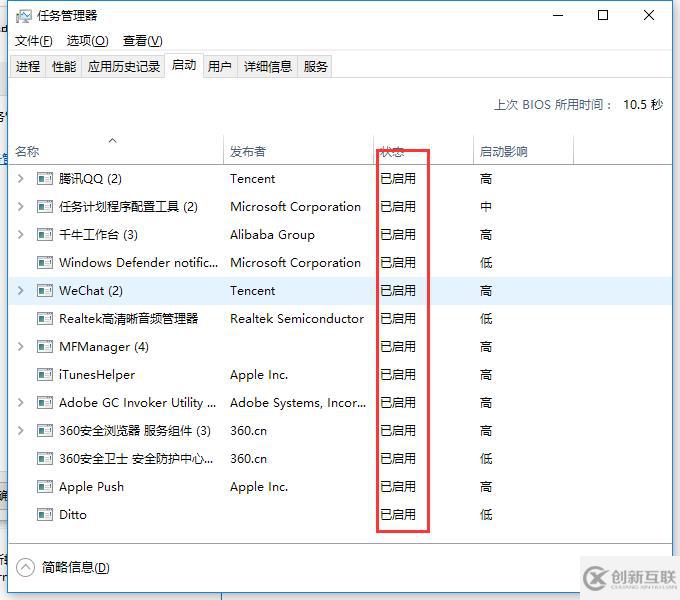Screen dimensions: 680x600
Task: Expand the Adobe GC Invoker Utility group
Action: (x=21, y=403)
